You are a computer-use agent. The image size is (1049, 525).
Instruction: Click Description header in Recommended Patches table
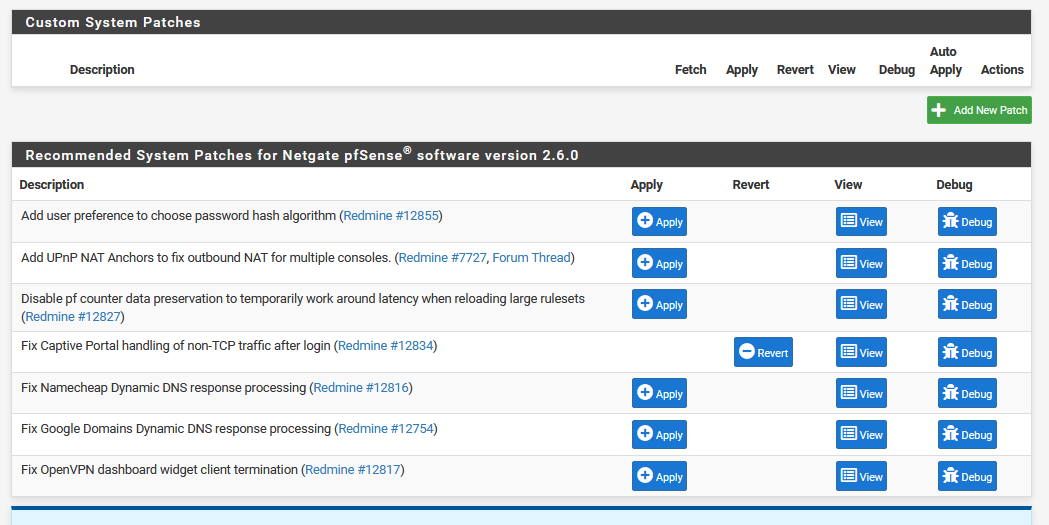tap(52, 185)
